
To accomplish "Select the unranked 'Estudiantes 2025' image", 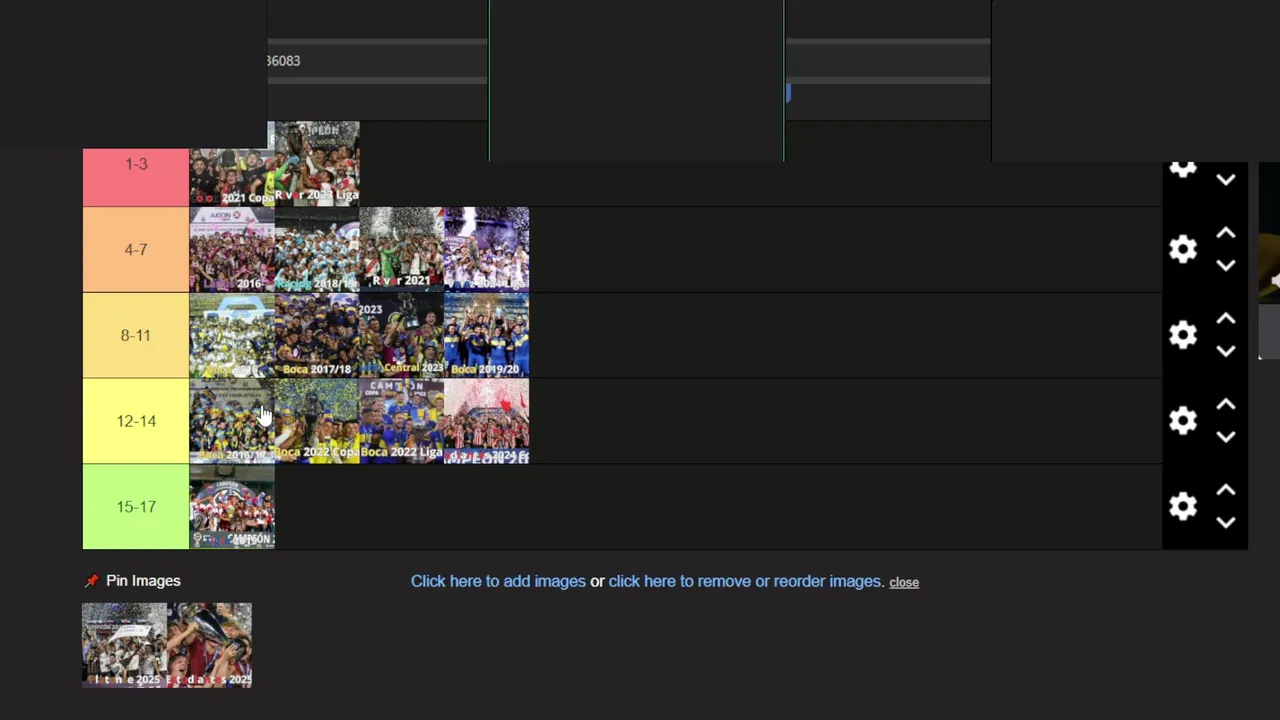I will point(209,645).
